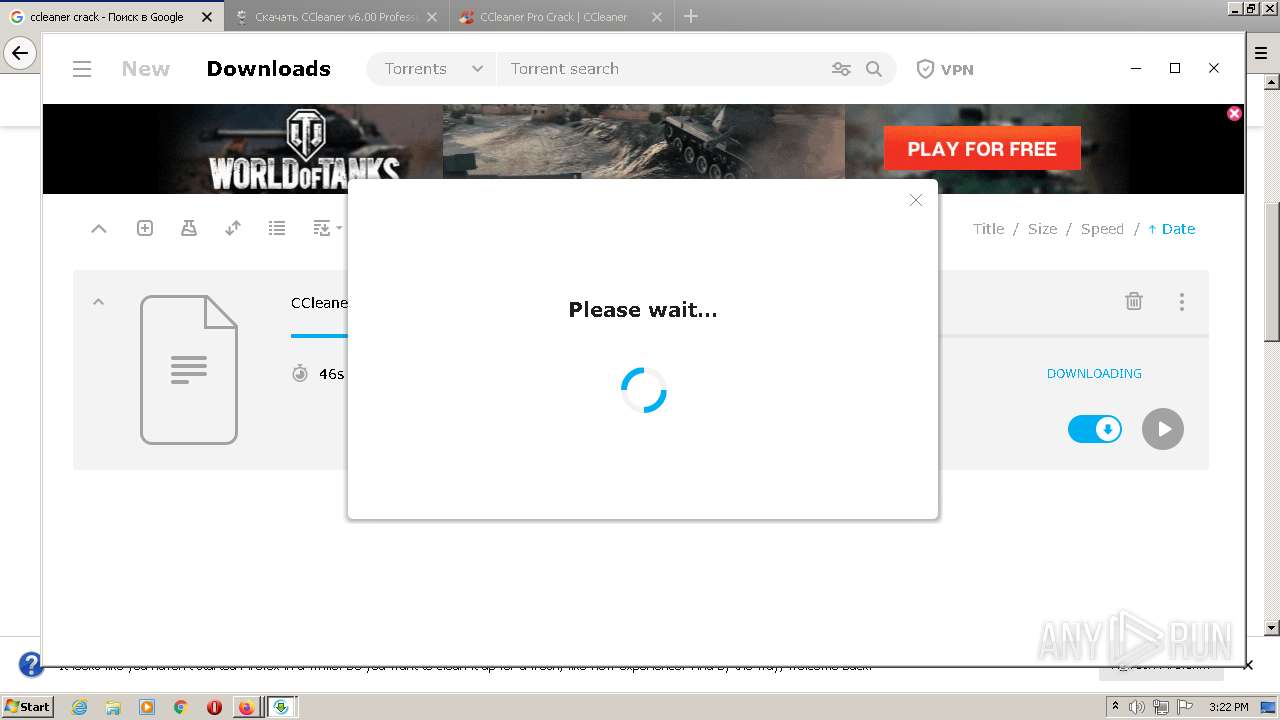This screenshot has width=1280, height=720.
Task: Switch to the New tab
Action: [x=146, y=69]
